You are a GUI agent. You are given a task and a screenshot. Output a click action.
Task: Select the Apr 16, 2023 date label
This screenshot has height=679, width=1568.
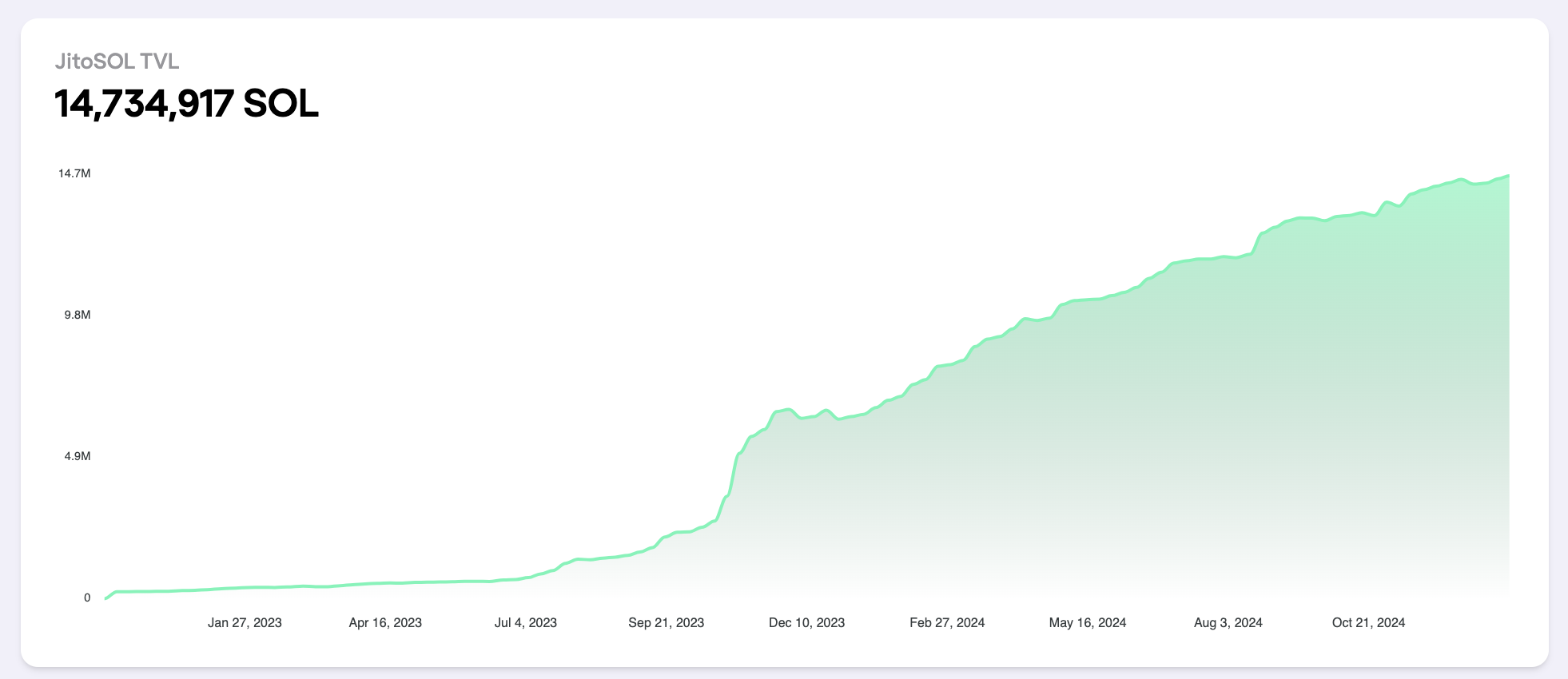[385, 622]
